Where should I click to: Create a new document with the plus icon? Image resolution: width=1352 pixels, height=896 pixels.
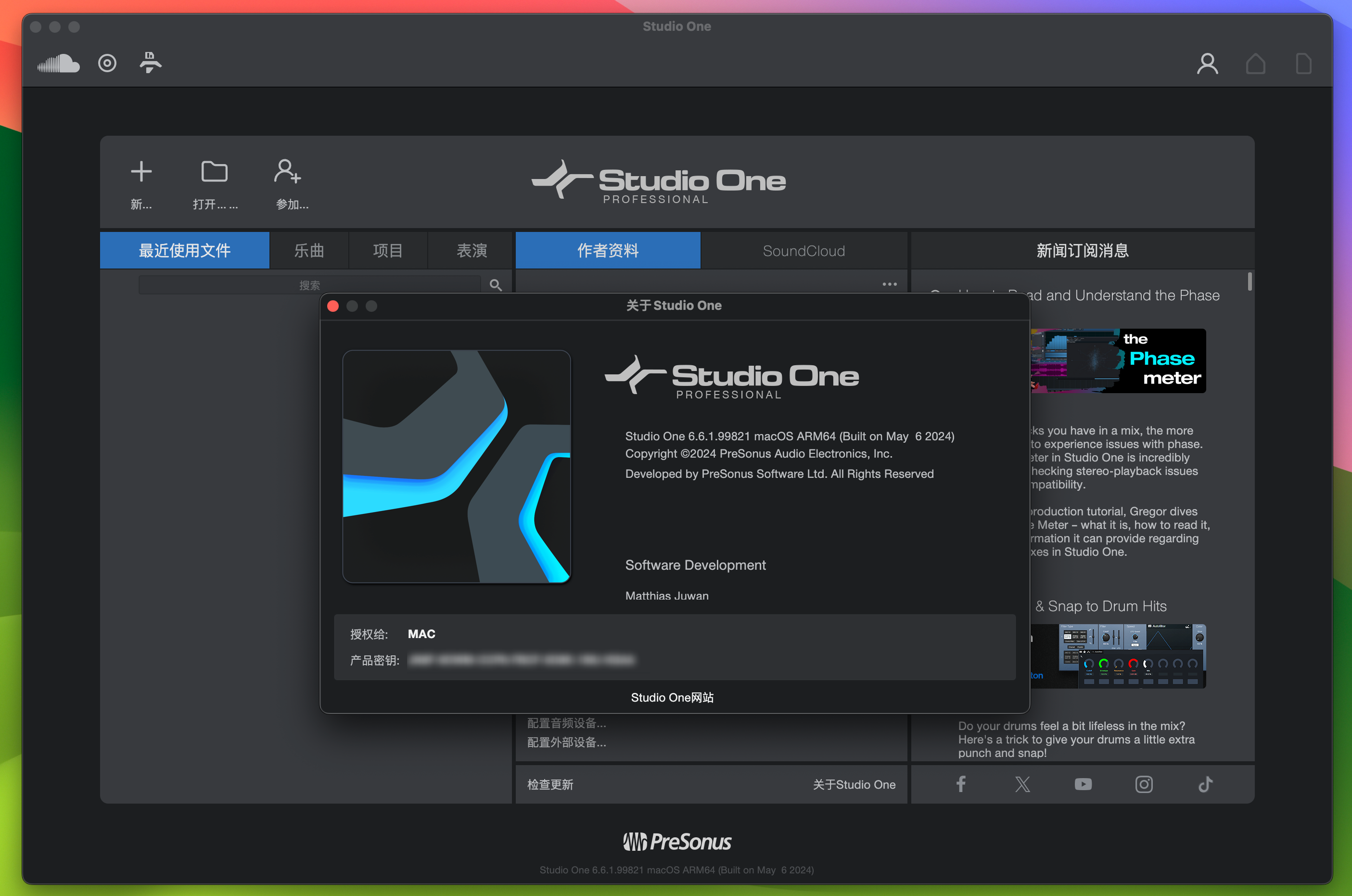[141, 171]
